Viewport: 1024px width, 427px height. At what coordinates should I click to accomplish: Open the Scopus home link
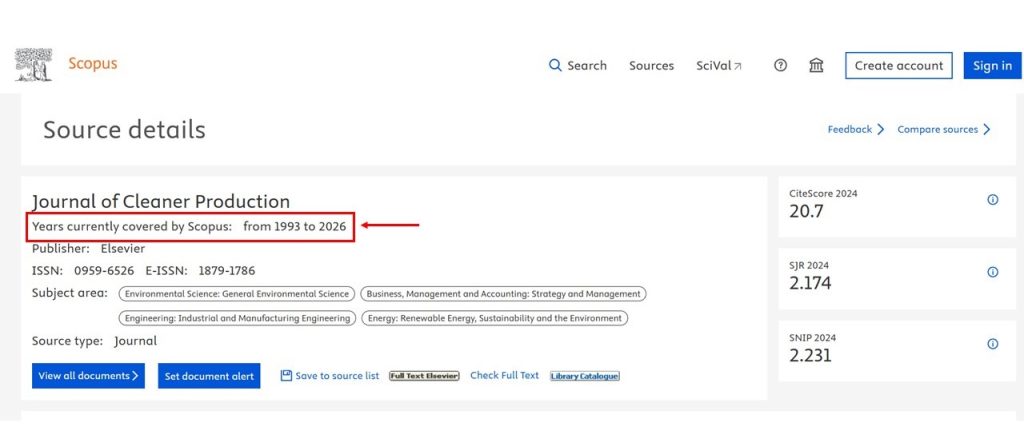93,64
